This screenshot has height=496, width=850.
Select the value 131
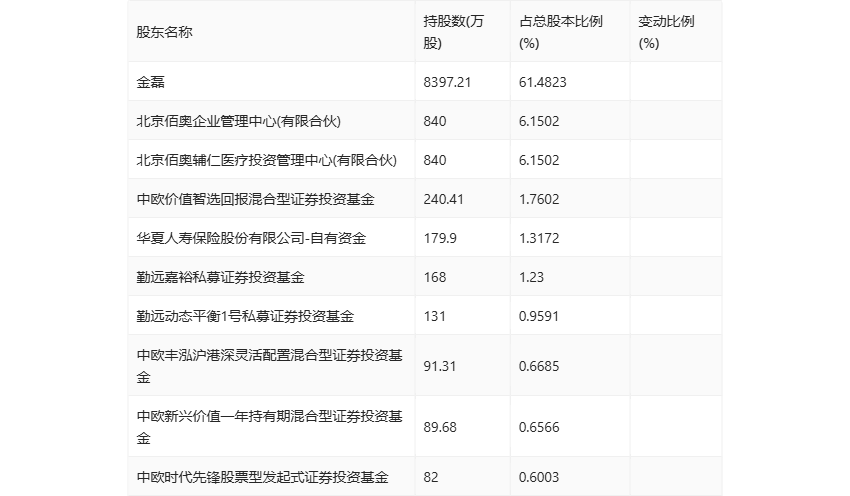[434, 316]
